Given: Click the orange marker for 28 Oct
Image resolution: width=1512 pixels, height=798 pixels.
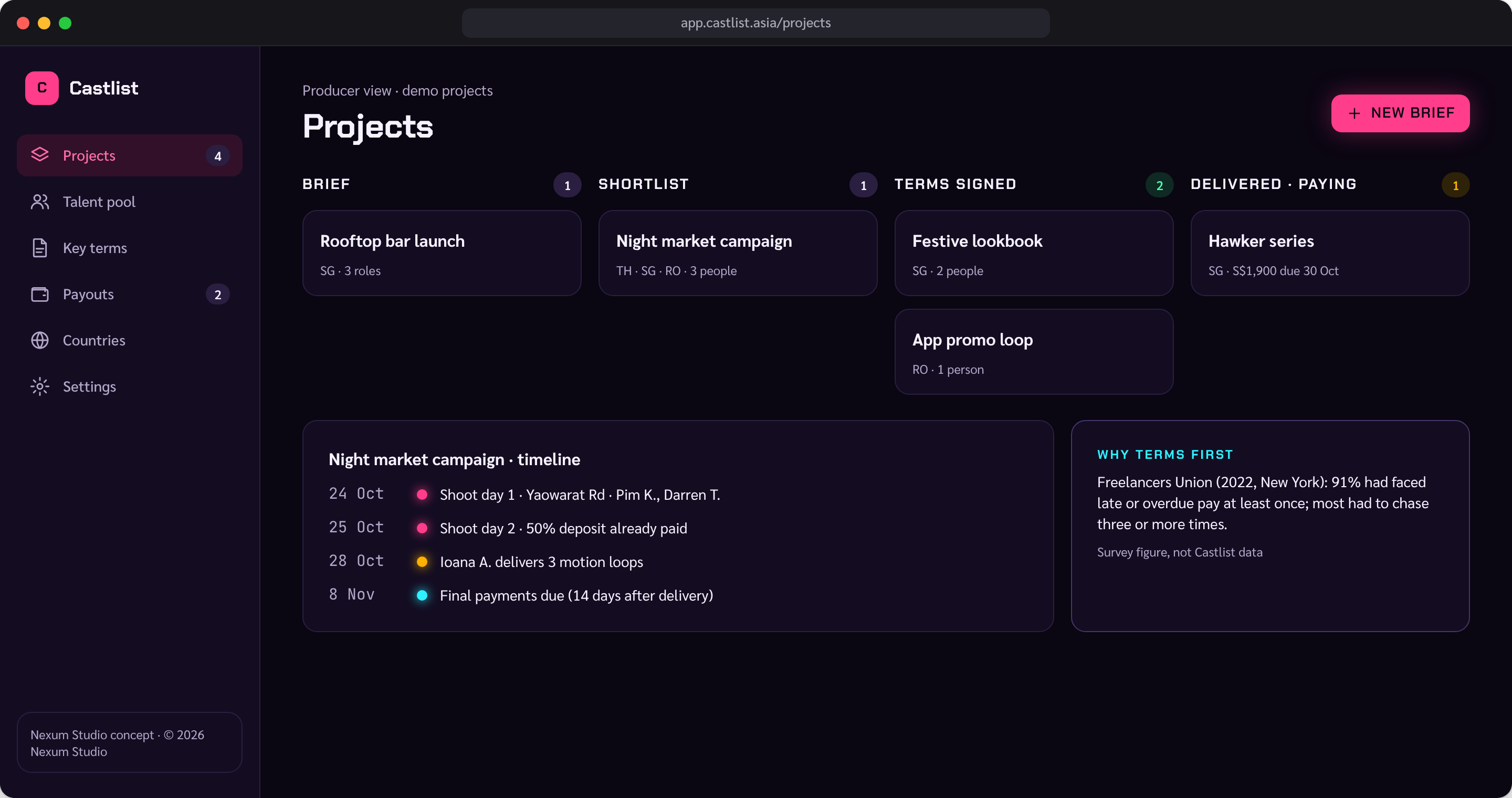Looking at the screenshot, I should click(422, 562).
